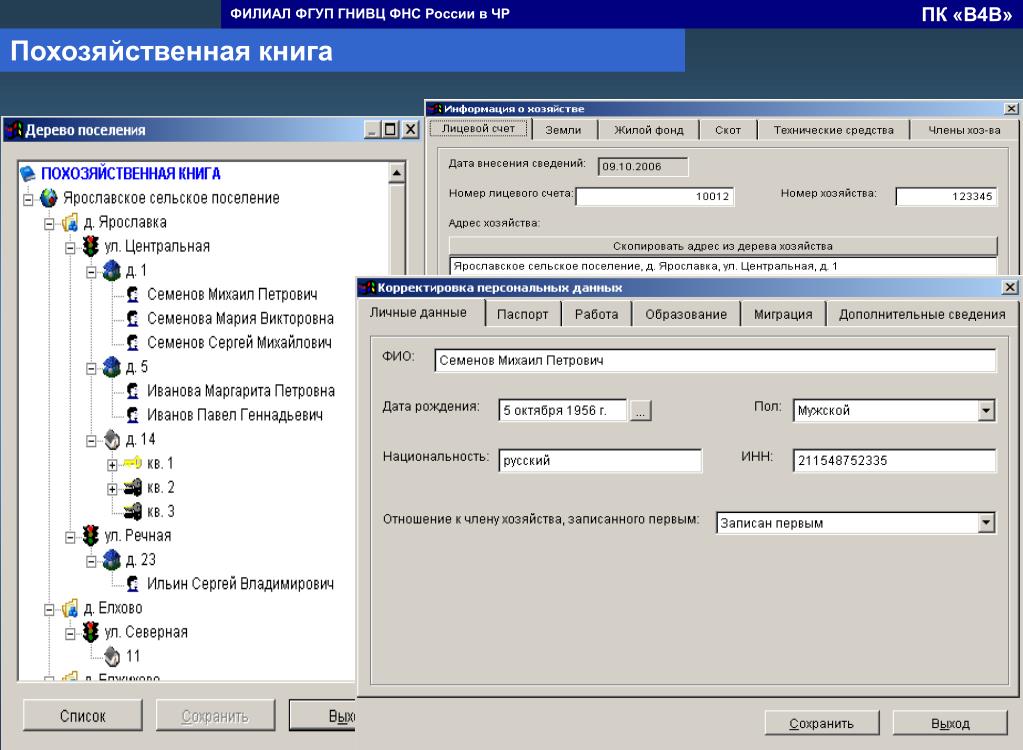
Task: Switch to the Паспорт tab
Action: (523, 314)
